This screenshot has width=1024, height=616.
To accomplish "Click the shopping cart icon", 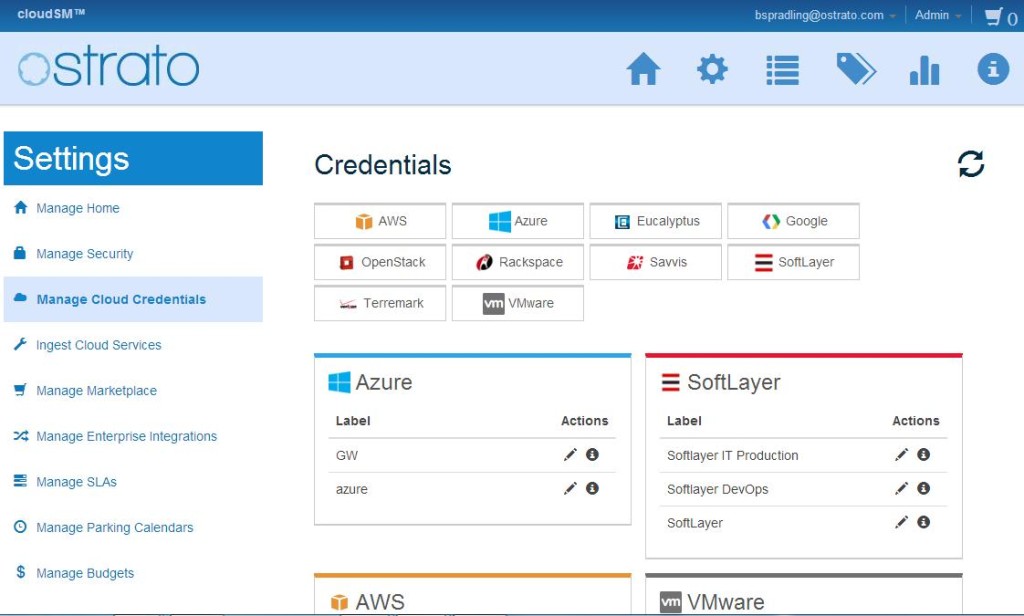I will coord(993,16).
